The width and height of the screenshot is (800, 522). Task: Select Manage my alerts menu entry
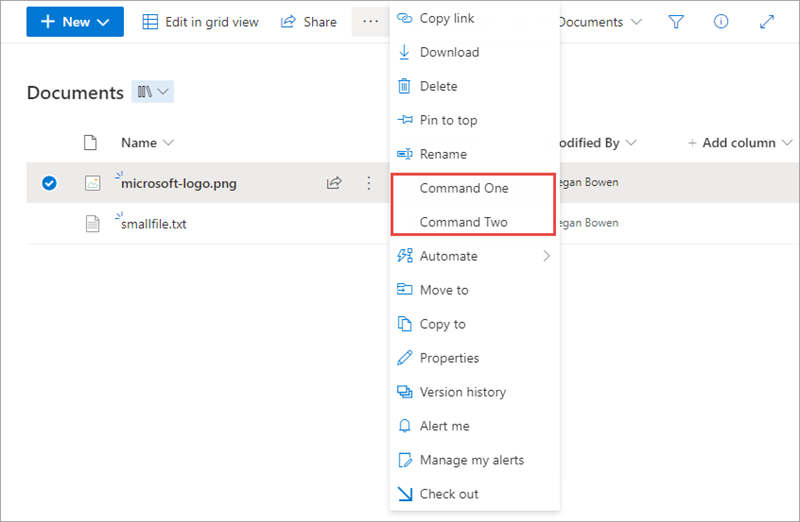474,460
